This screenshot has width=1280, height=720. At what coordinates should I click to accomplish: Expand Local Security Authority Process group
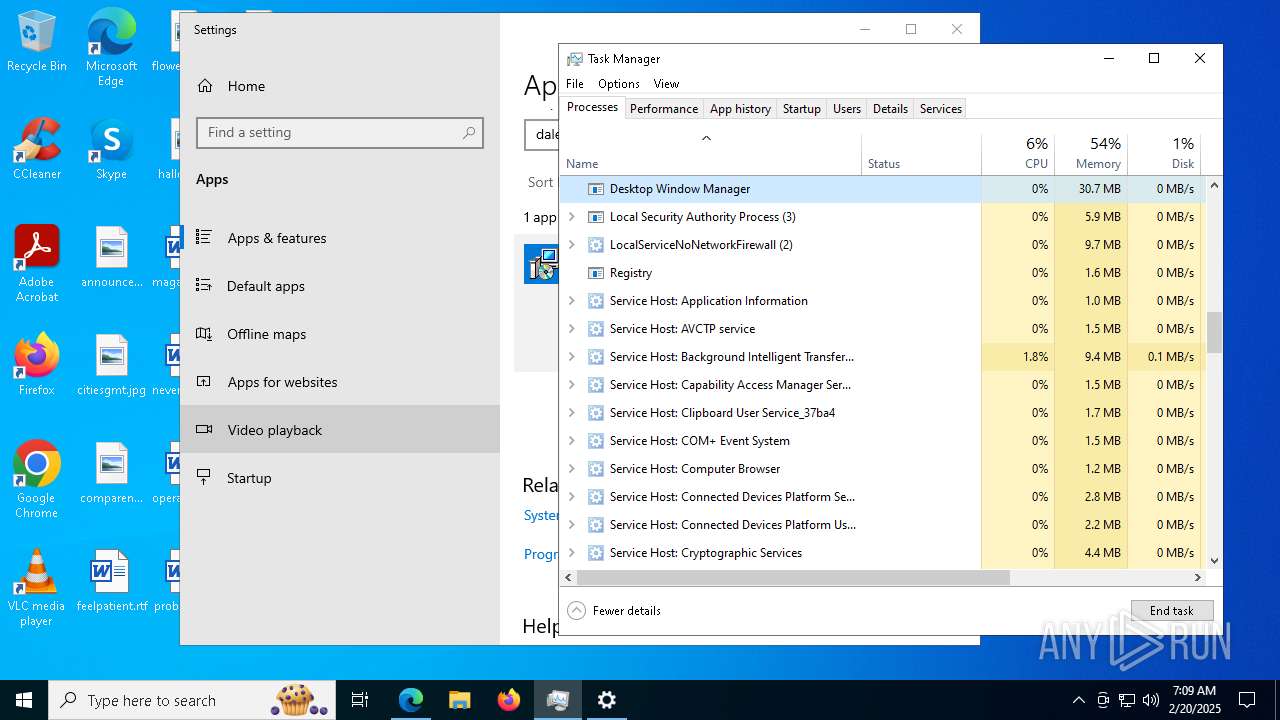coord(572,217)
